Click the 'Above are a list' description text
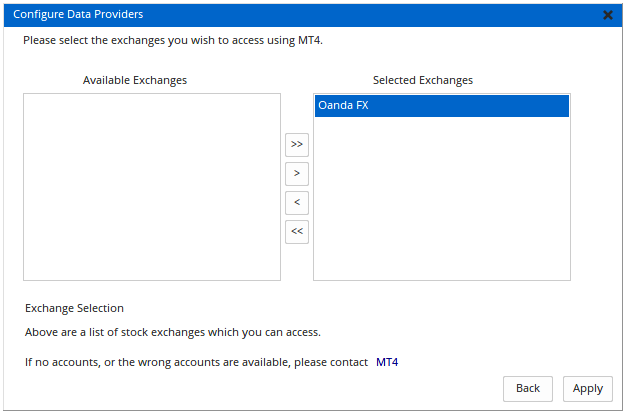Viewport: 626px width, 414px height. [x=172, y=332]
